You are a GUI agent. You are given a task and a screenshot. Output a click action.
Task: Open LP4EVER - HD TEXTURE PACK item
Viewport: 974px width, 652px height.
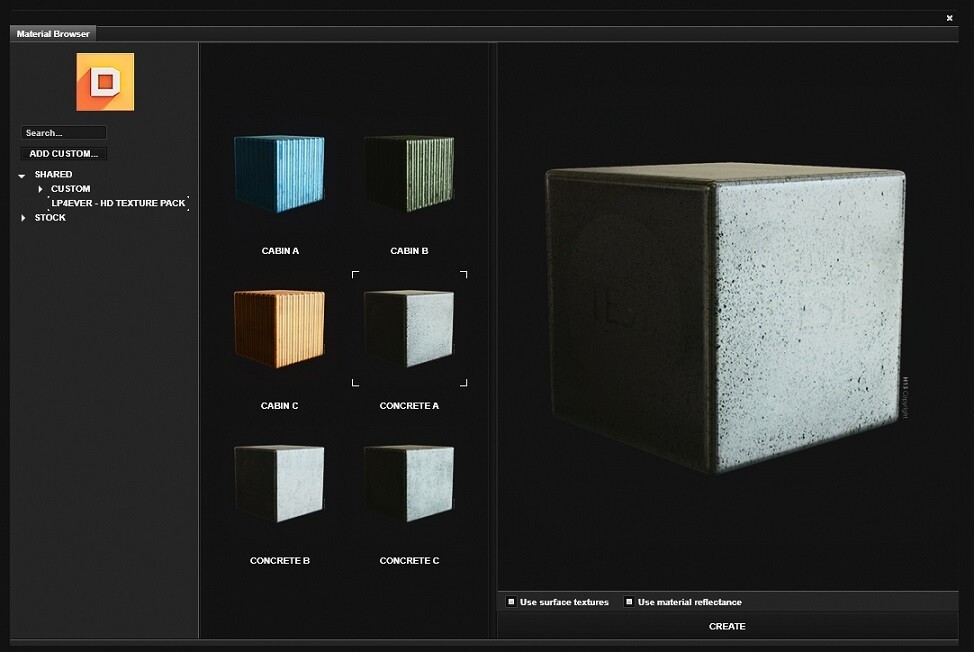pyautogui.click(x=118, y=203)
